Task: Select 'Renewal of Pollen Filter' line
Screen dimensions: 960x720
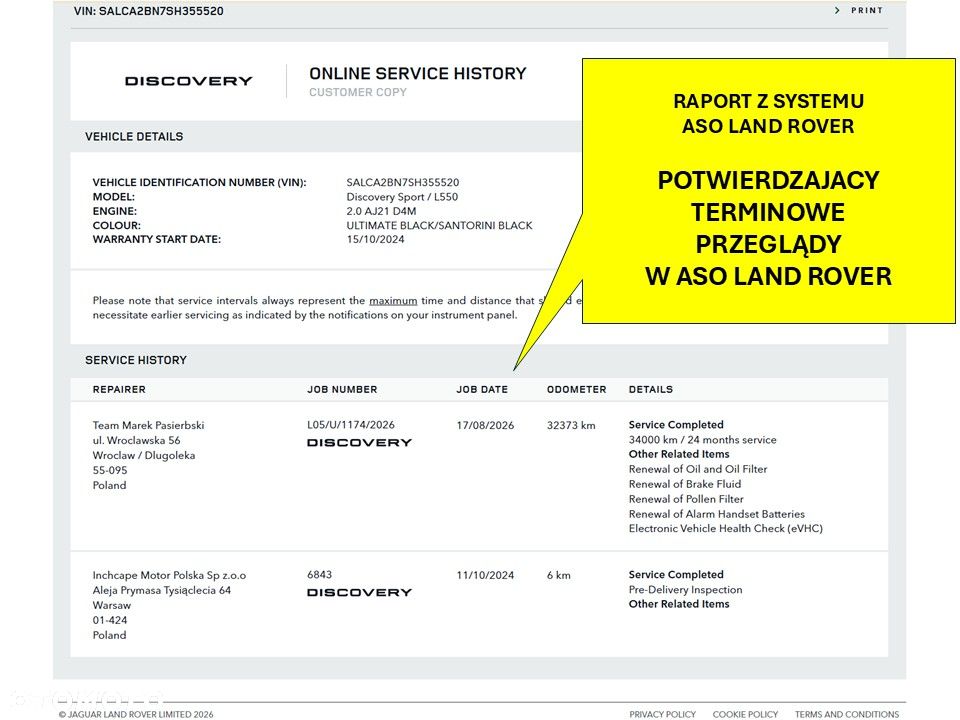Action: [686, 499]
